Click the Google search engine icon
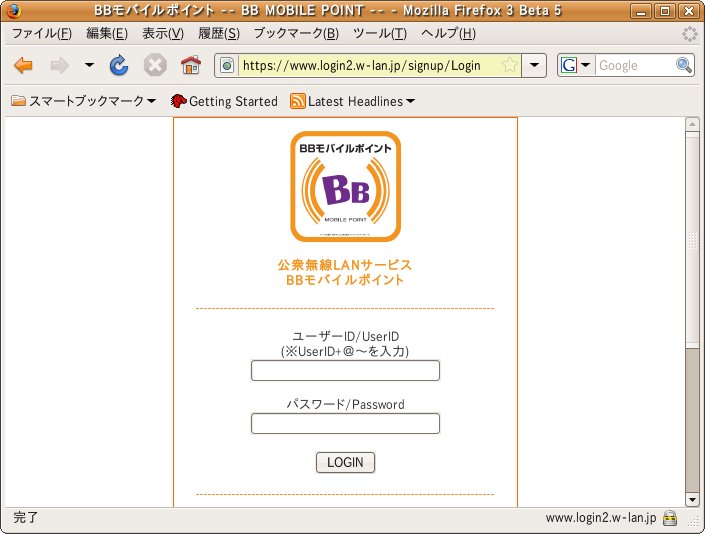 tap(568, 66)
